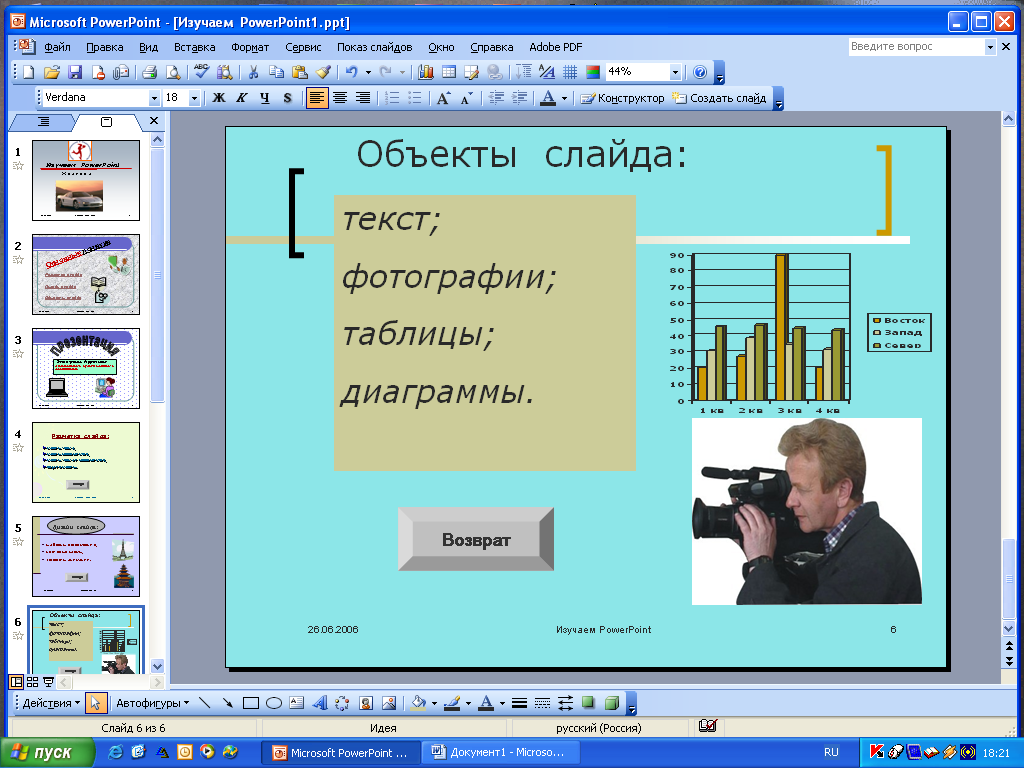Click the Конструктор button

[x=622, y=98]
